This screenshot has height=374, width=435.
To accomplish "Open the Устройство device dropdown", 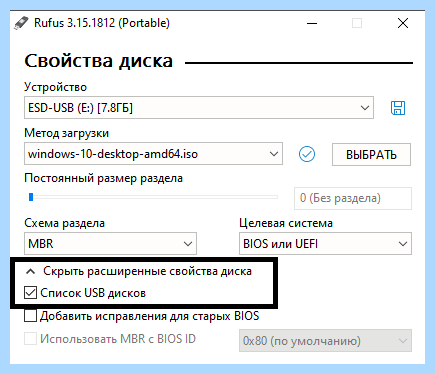I will [x=199, y=108].
